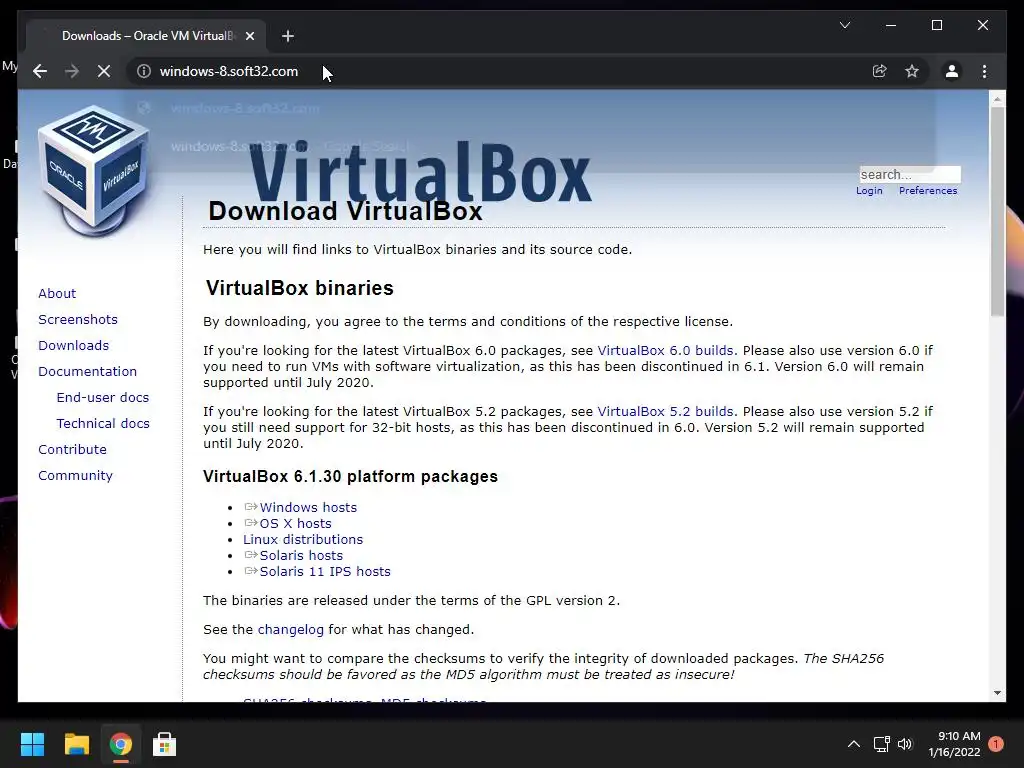Open Microsoft Store from taskbar

tap(164, 744)
